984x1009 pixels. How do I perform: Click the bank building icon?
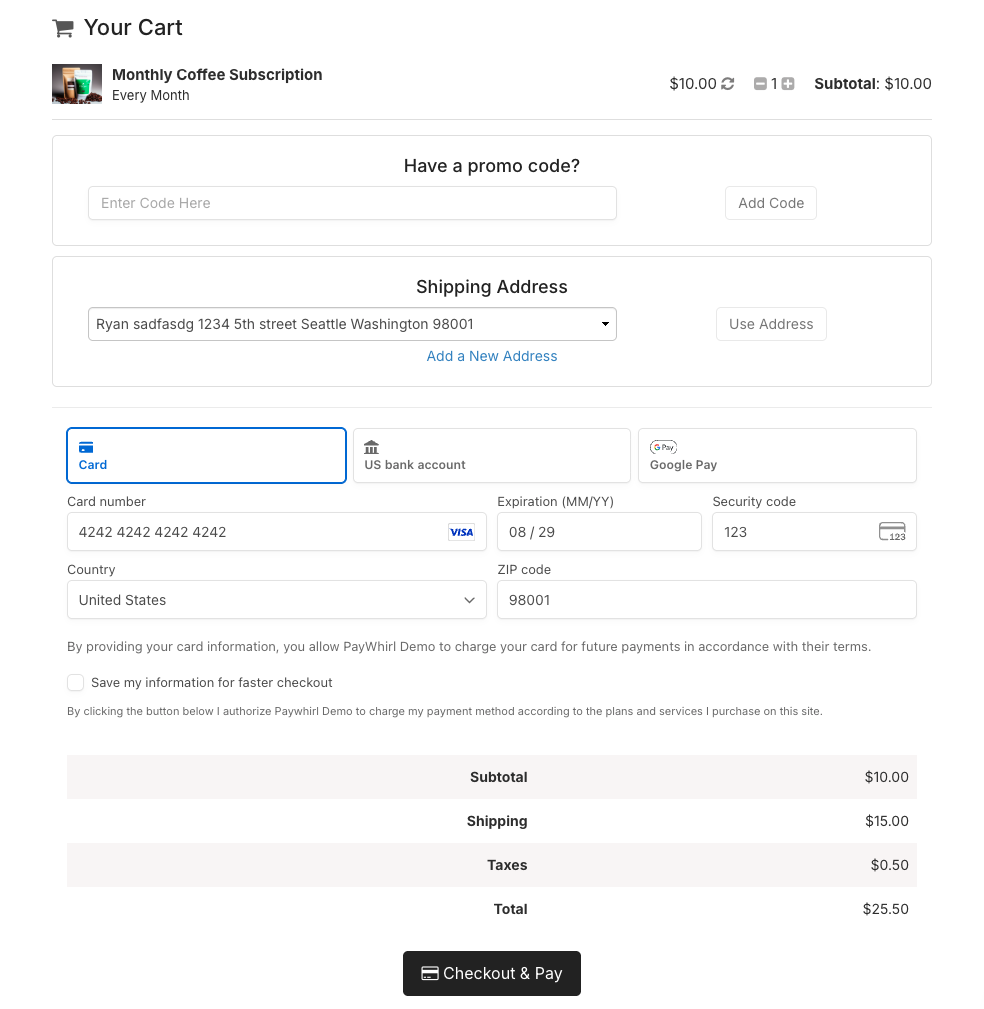pyautogui.click(x=371, y=447)
